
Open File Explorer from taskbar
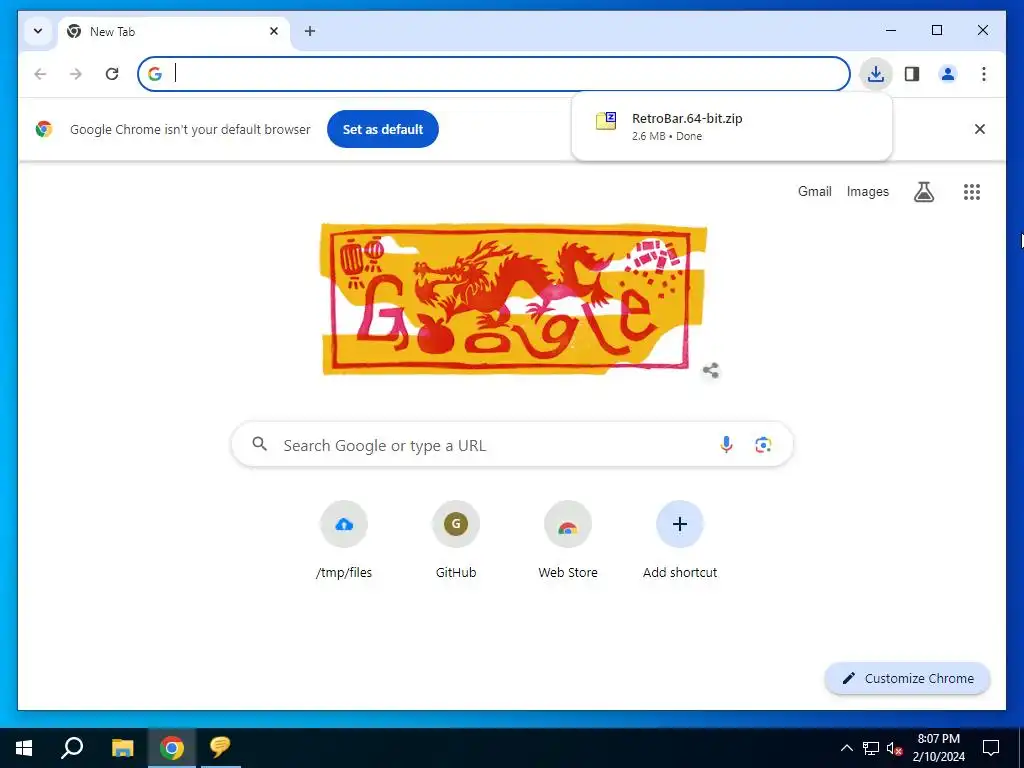(122, 748)
